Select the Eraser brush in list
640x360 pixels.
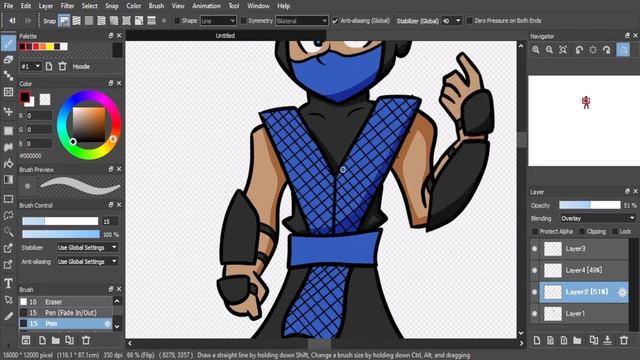coord(65,302)
